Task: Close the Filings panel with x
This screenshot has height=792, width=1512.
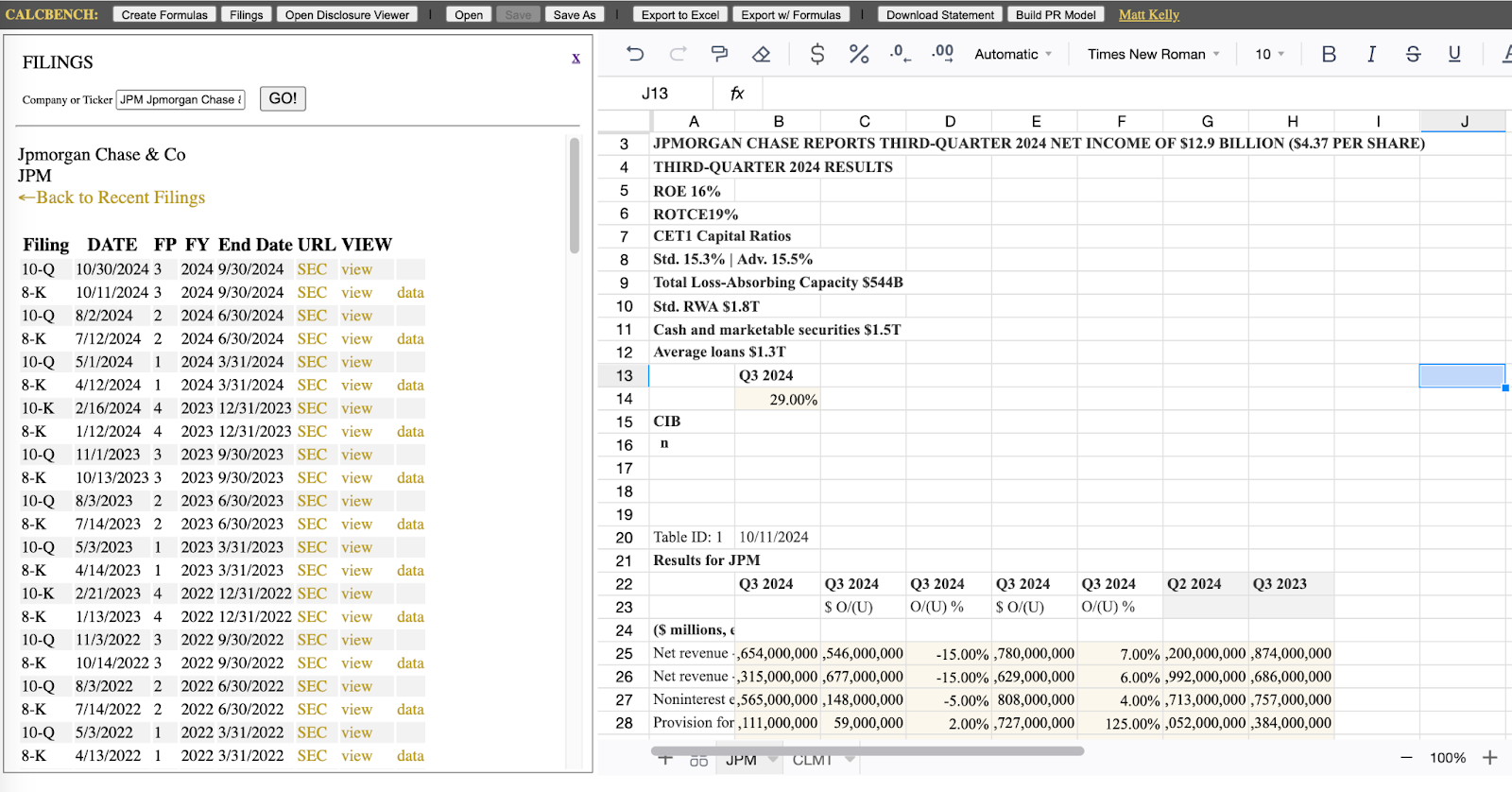Action: [576, 59]
